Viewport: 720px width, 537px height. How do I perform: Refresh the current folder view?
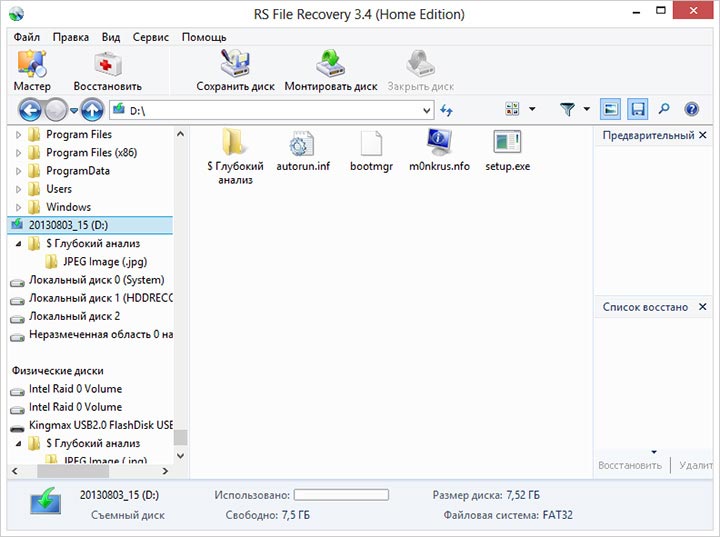click(446, 110)
